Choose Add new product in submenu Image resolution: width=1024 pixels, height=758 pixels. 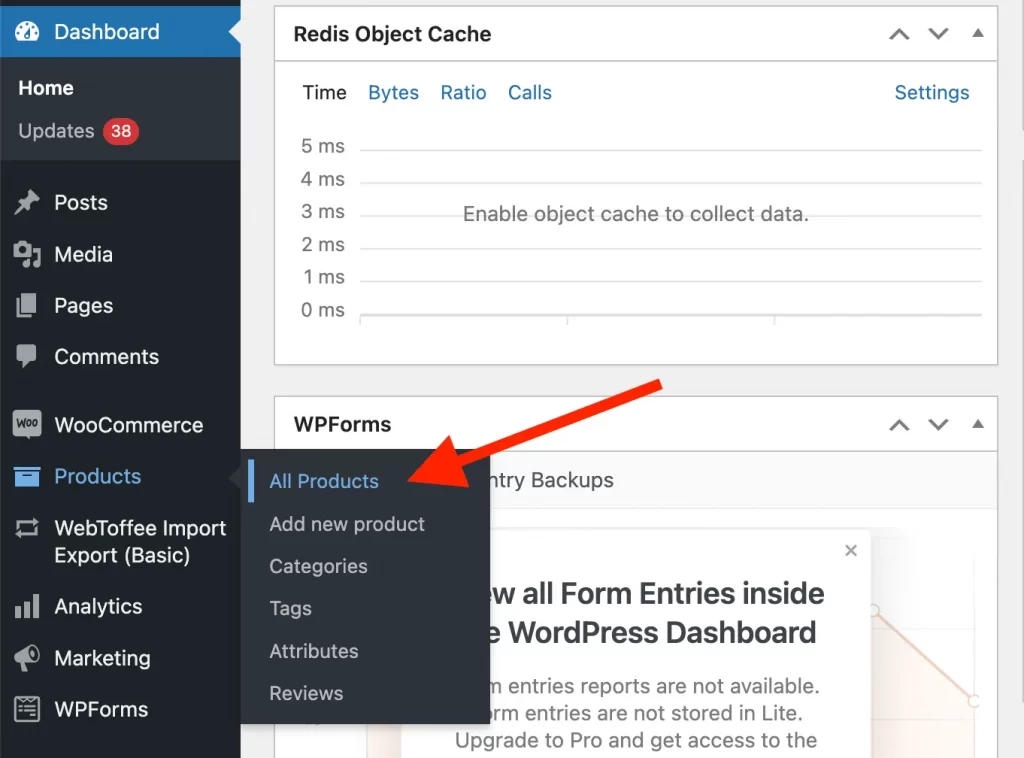click(x=347, y=524)
